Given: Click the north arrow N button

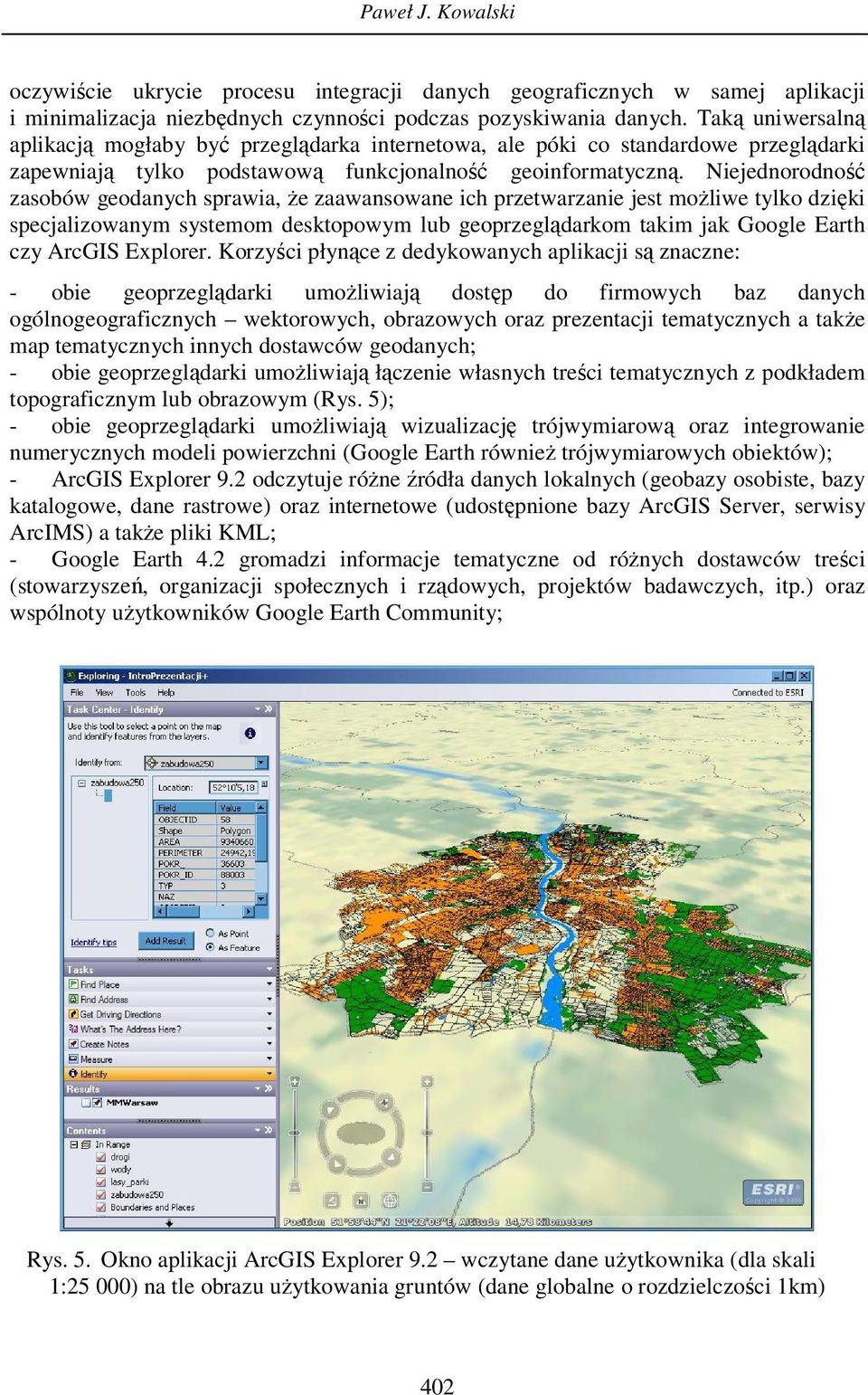Looking at the screenshot, I should pyautogui.click(x=361, y=1201).
